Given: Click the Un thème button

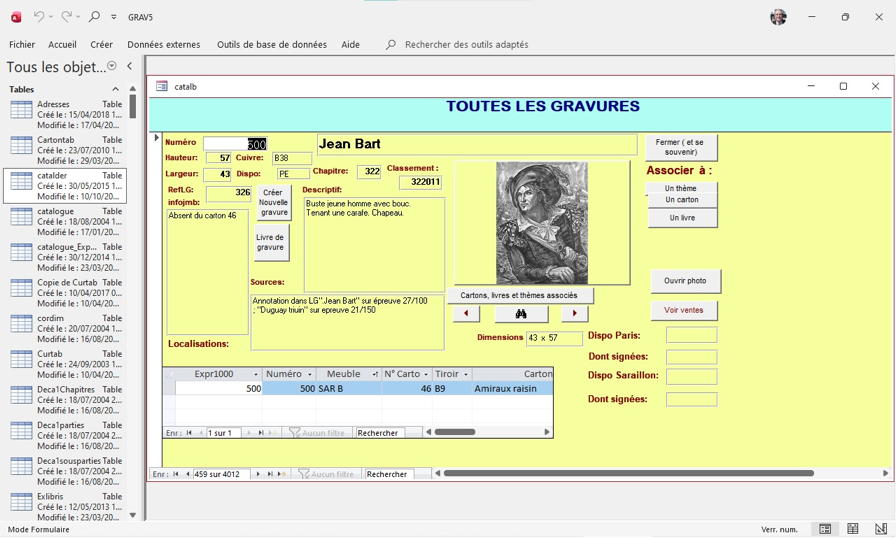Looking at the screenshot, I should [x=681, y=188].
